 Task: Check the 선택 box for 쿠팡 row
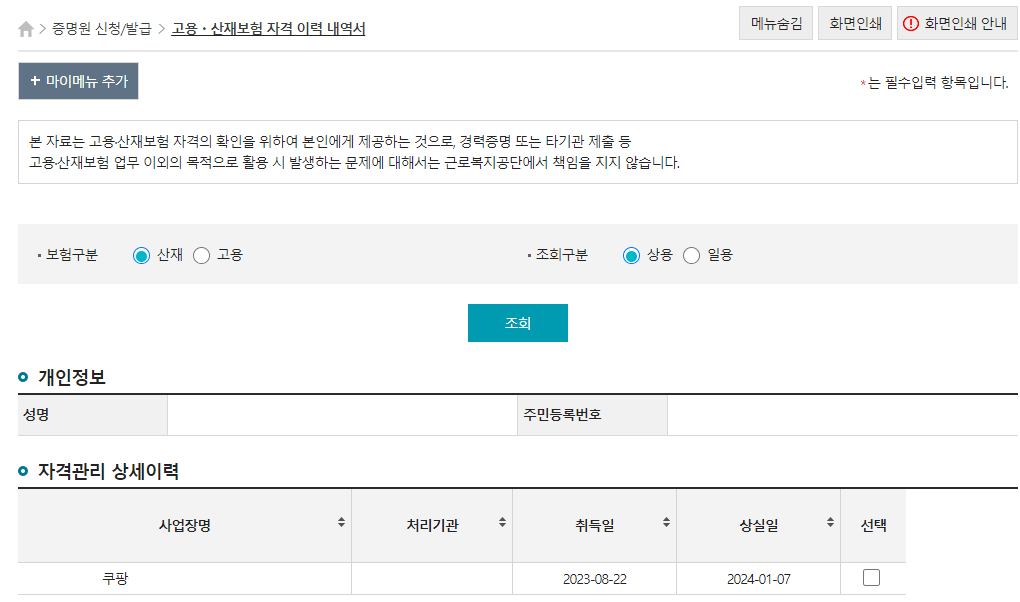pyautogui.click(x=871, y=577)
